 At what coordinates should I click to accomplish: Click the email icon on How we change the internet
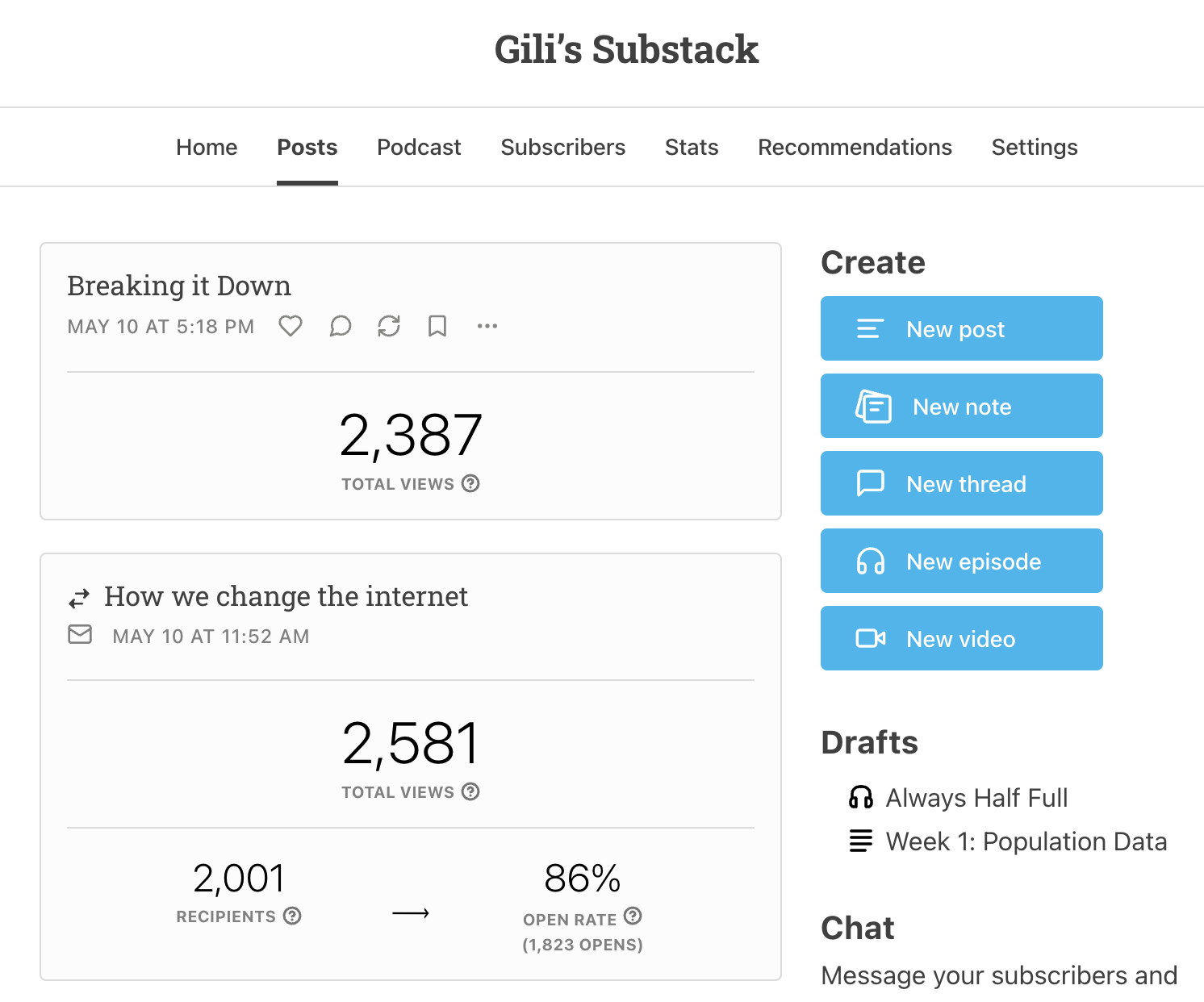point(80,635)
